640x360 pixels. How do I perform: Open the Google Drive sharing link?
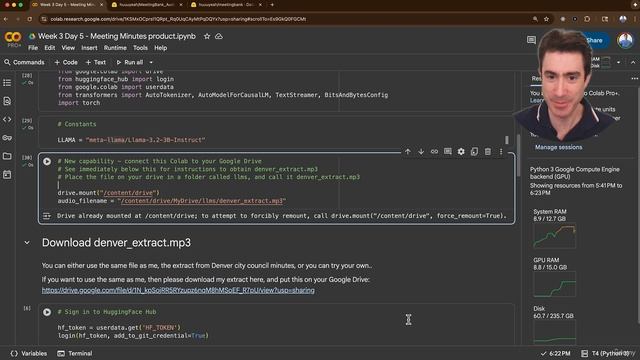click(x=178, y=290)
